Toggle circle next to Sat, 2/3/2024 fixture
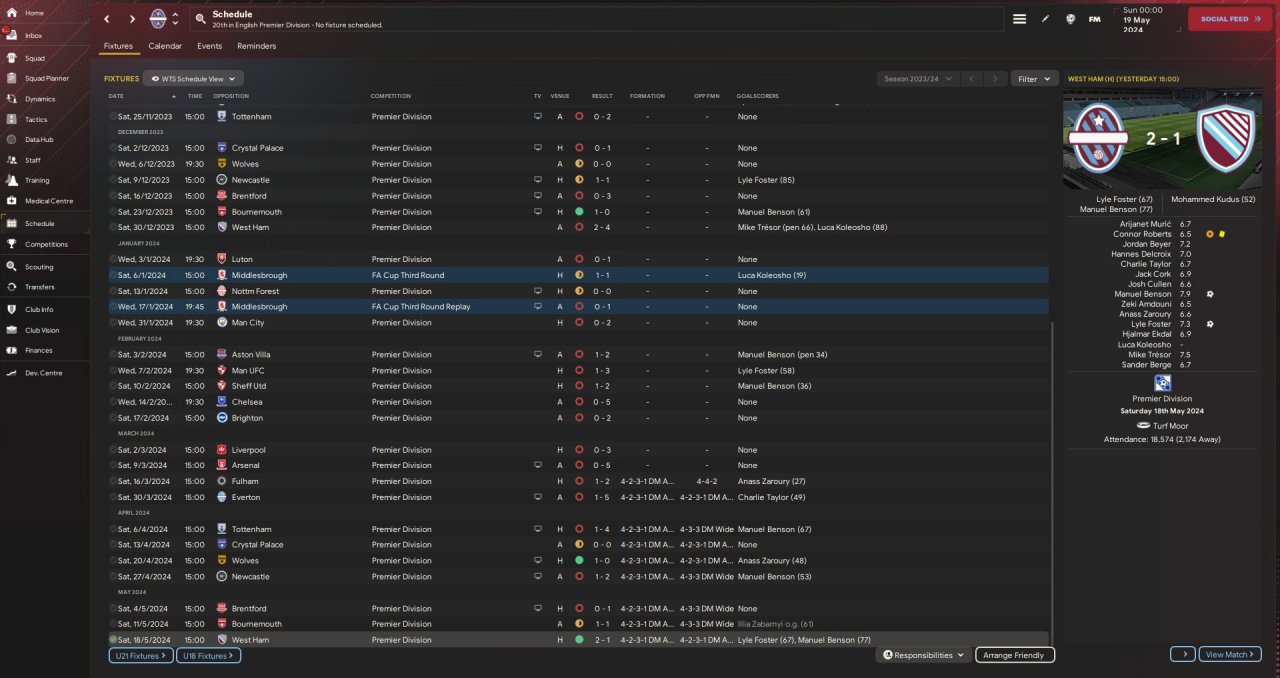Viewport: 1280px width, 678px height. pyautogui.click(x=113, y=450)
